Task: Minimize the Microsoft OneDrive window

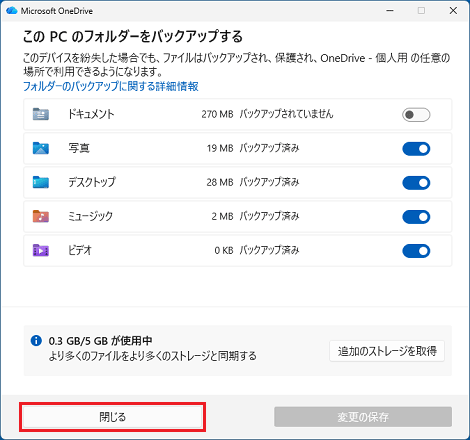Action: point(390,11)
